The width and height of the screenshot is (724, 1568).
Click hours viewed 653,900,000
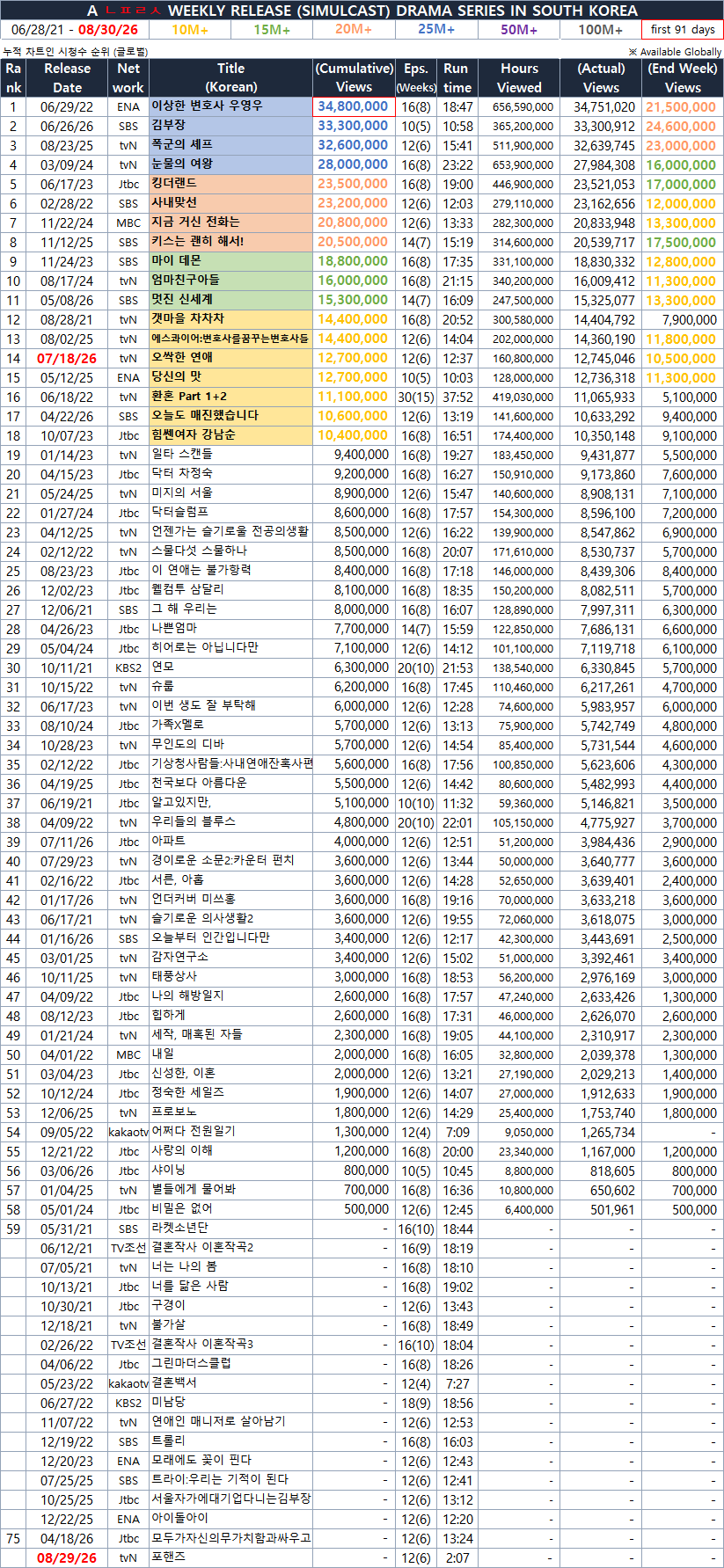[x=523, y=165]
